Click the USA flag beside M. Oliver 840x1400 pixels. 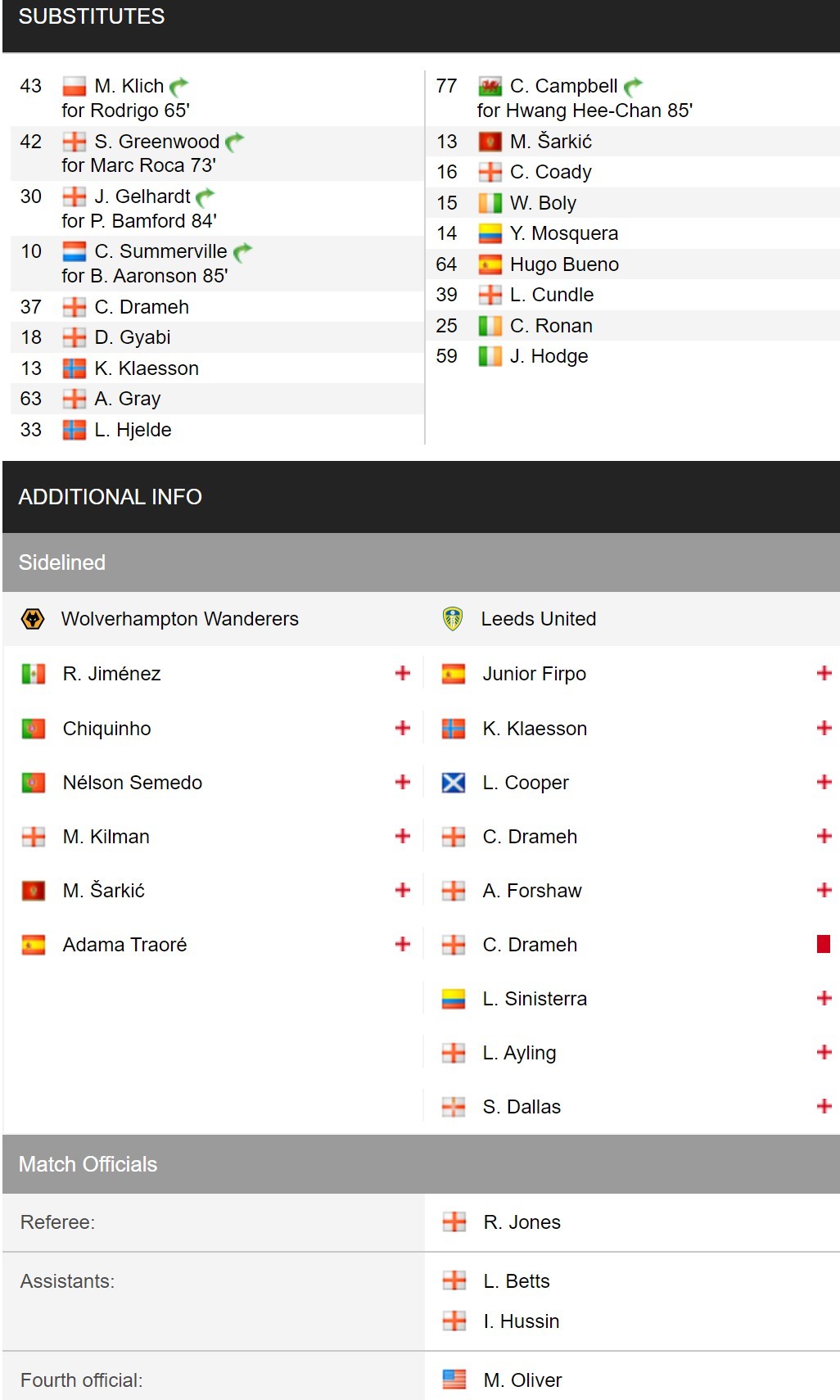pos(454,1380)
